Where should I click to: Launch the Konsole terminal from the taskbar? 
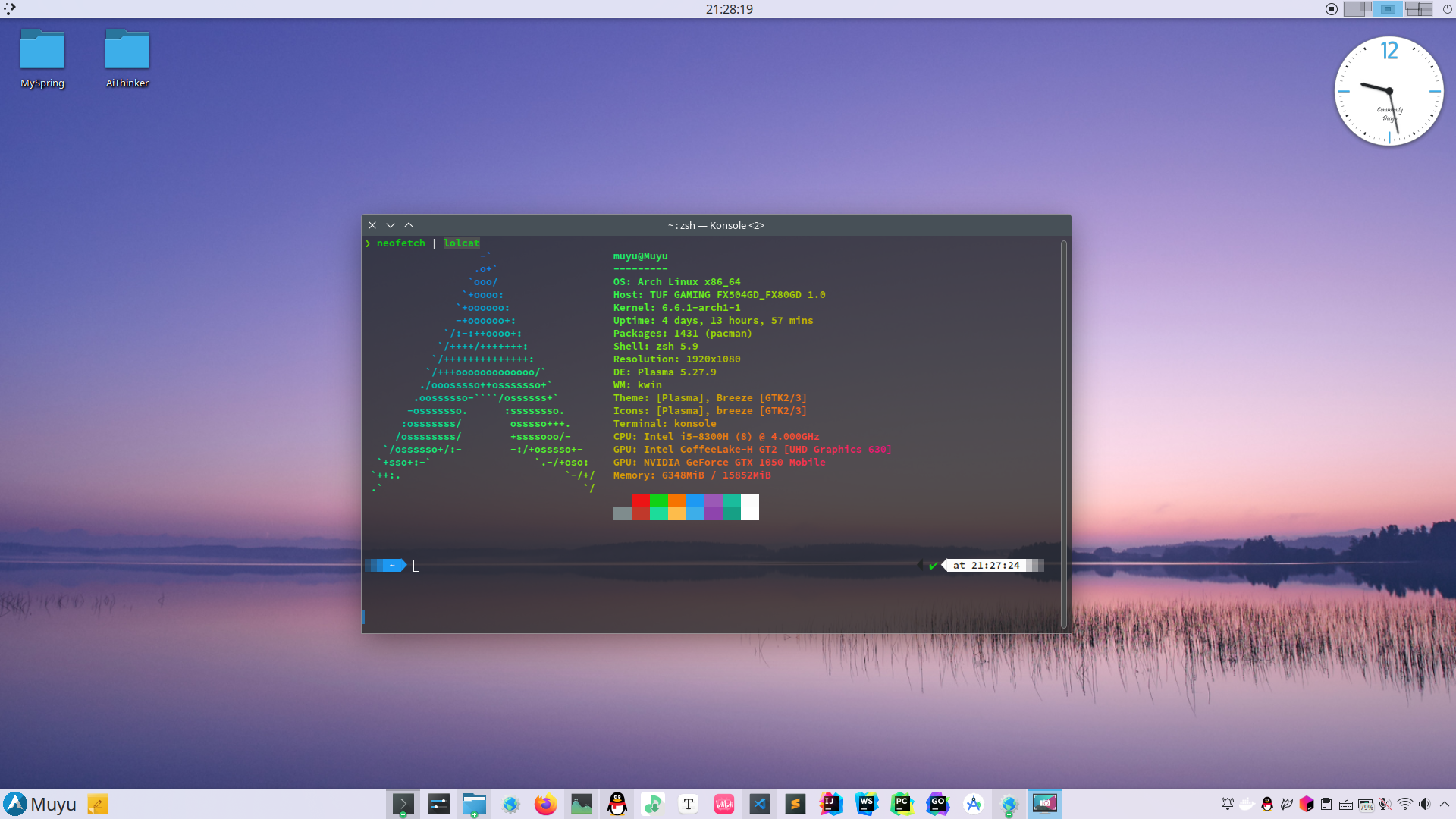click(403, 804)
